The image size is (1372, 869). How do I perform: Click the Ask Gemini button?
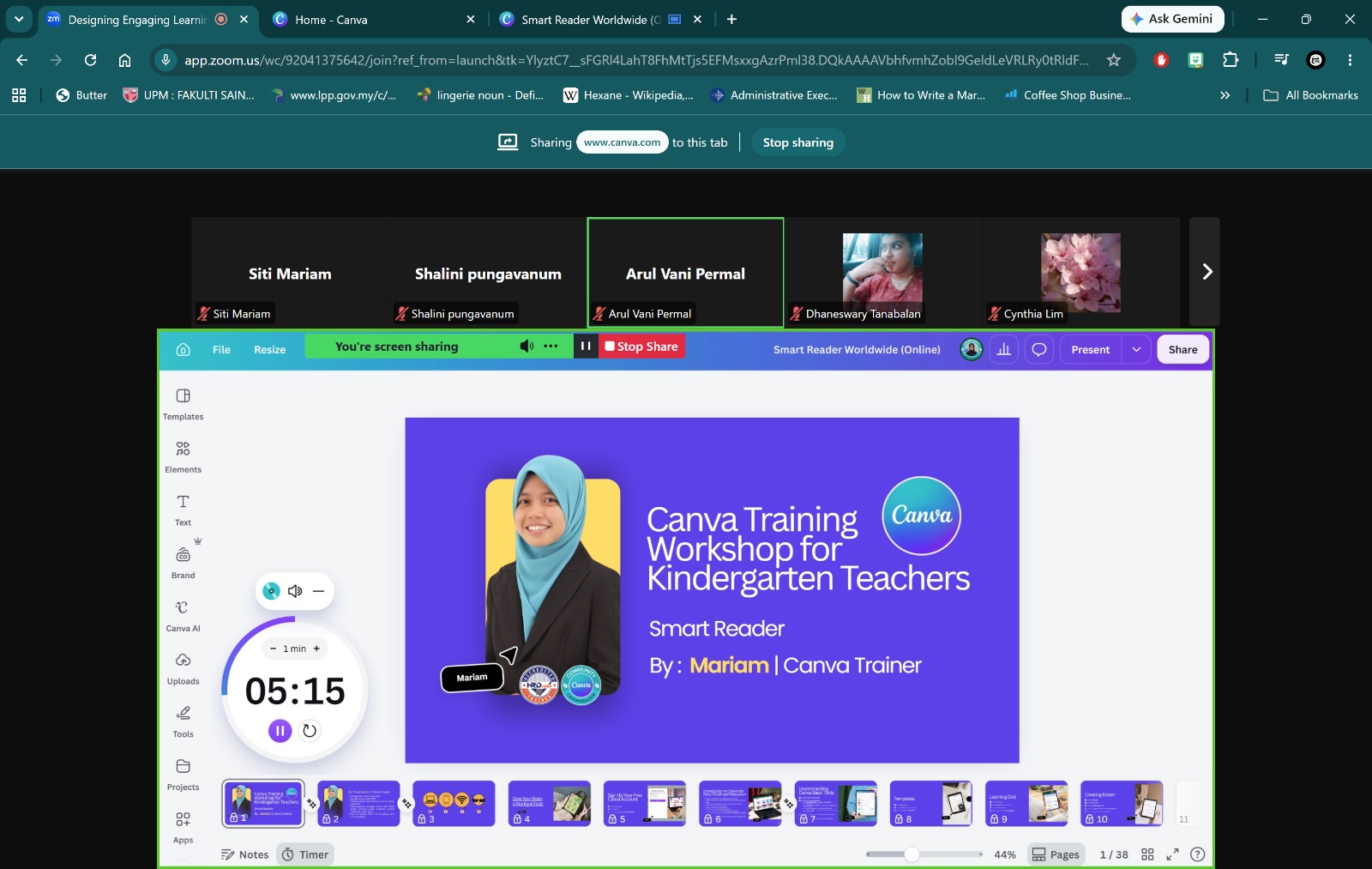pos(1172,19)
